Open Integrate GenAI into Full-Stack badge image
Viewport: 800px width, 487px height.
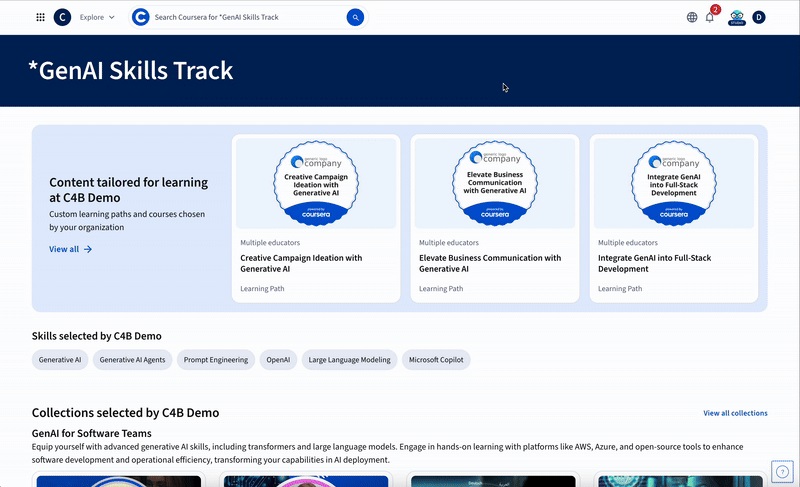pos(674,183)
